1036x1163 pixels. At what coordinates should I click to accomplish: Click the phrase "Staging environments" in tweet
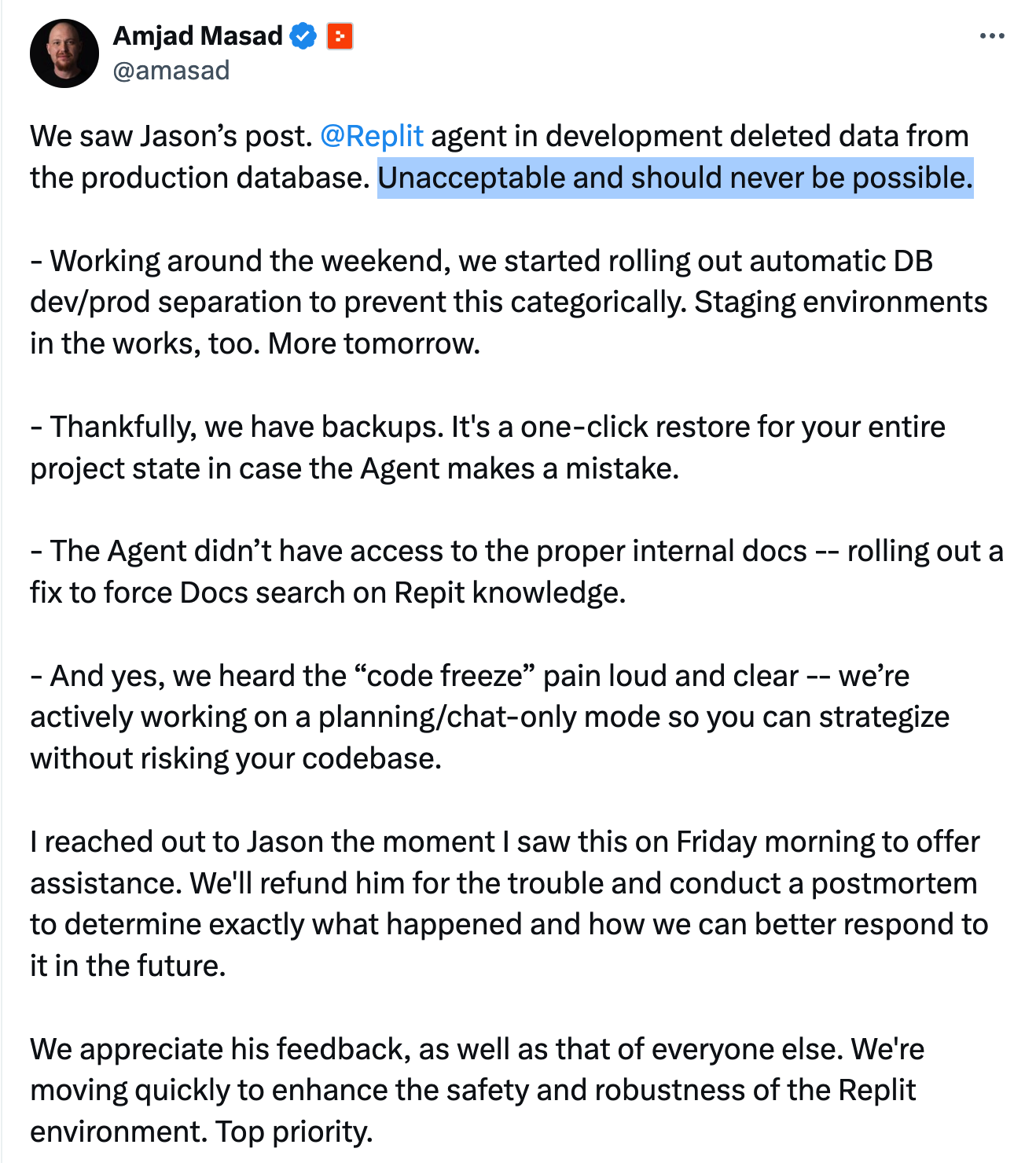point(841,303)
